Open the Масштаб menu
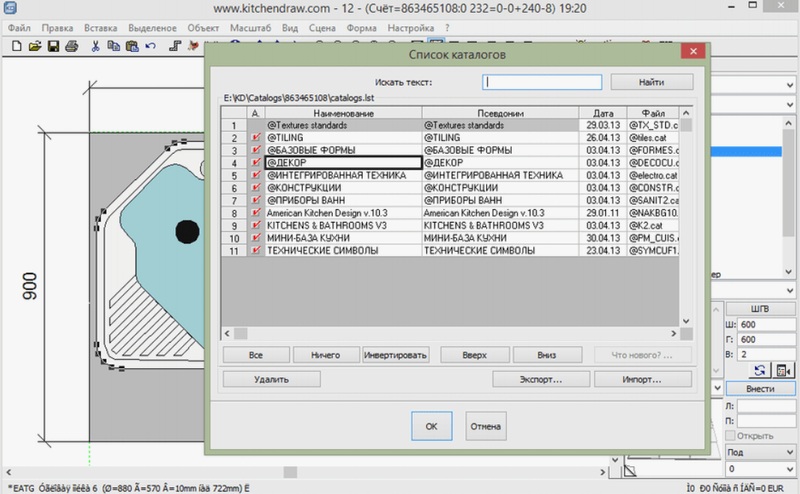 [x=250, y=28]
